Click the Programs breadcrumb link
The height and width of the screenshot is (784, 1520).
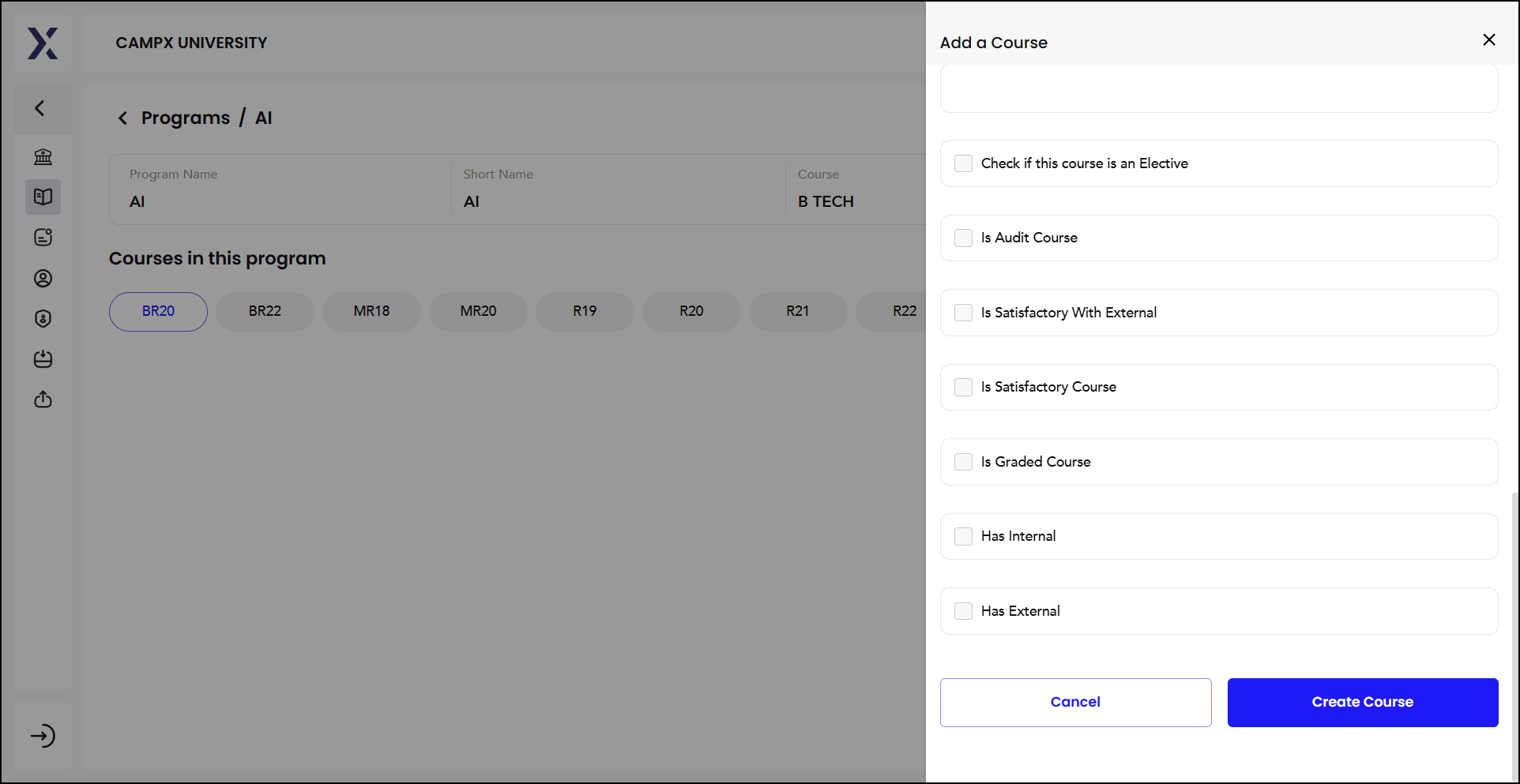click(186, 118)
